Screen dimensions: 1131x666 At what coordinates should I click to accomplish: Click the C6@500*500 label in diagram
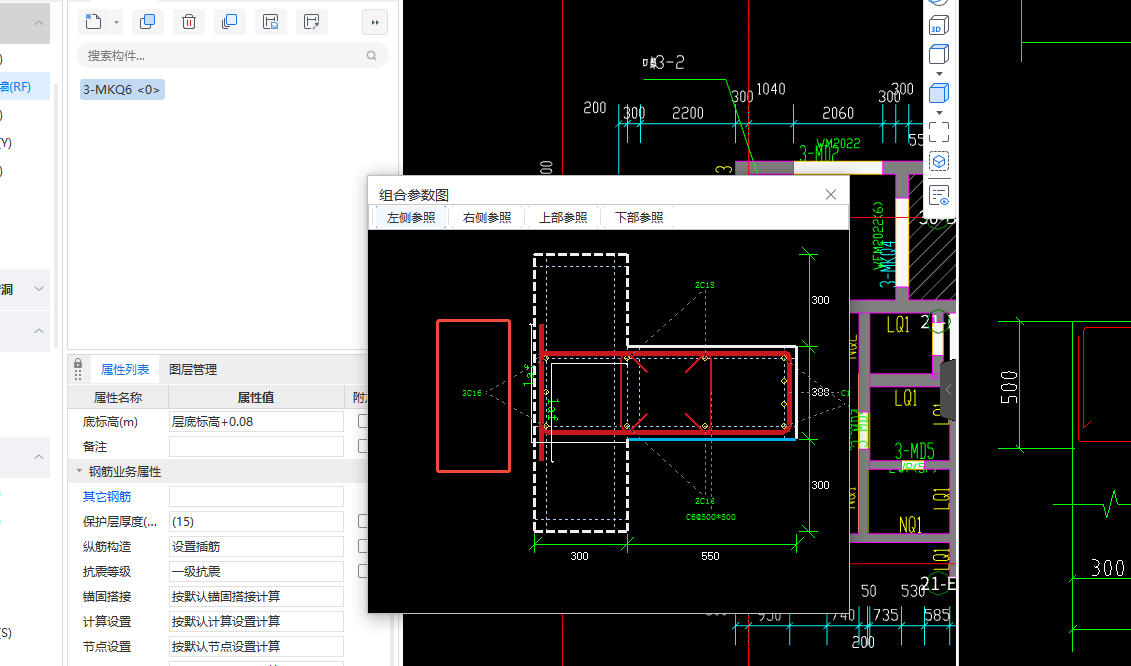[710, 517]
